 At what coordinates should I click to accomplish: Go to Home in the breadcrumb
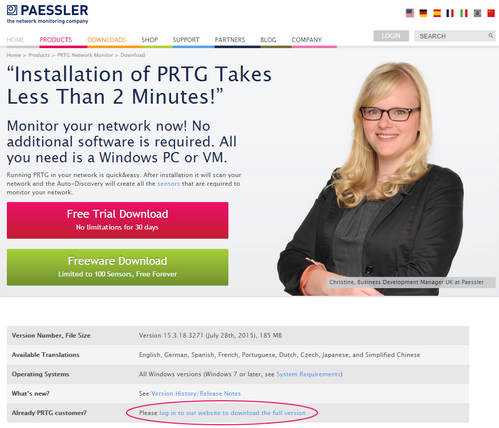[x=14, y=55]
